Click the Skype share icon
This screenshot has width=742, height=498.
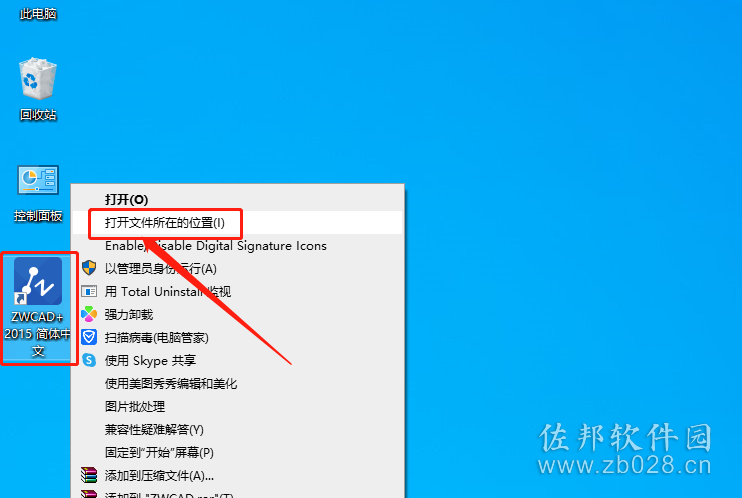click(89, 360)
